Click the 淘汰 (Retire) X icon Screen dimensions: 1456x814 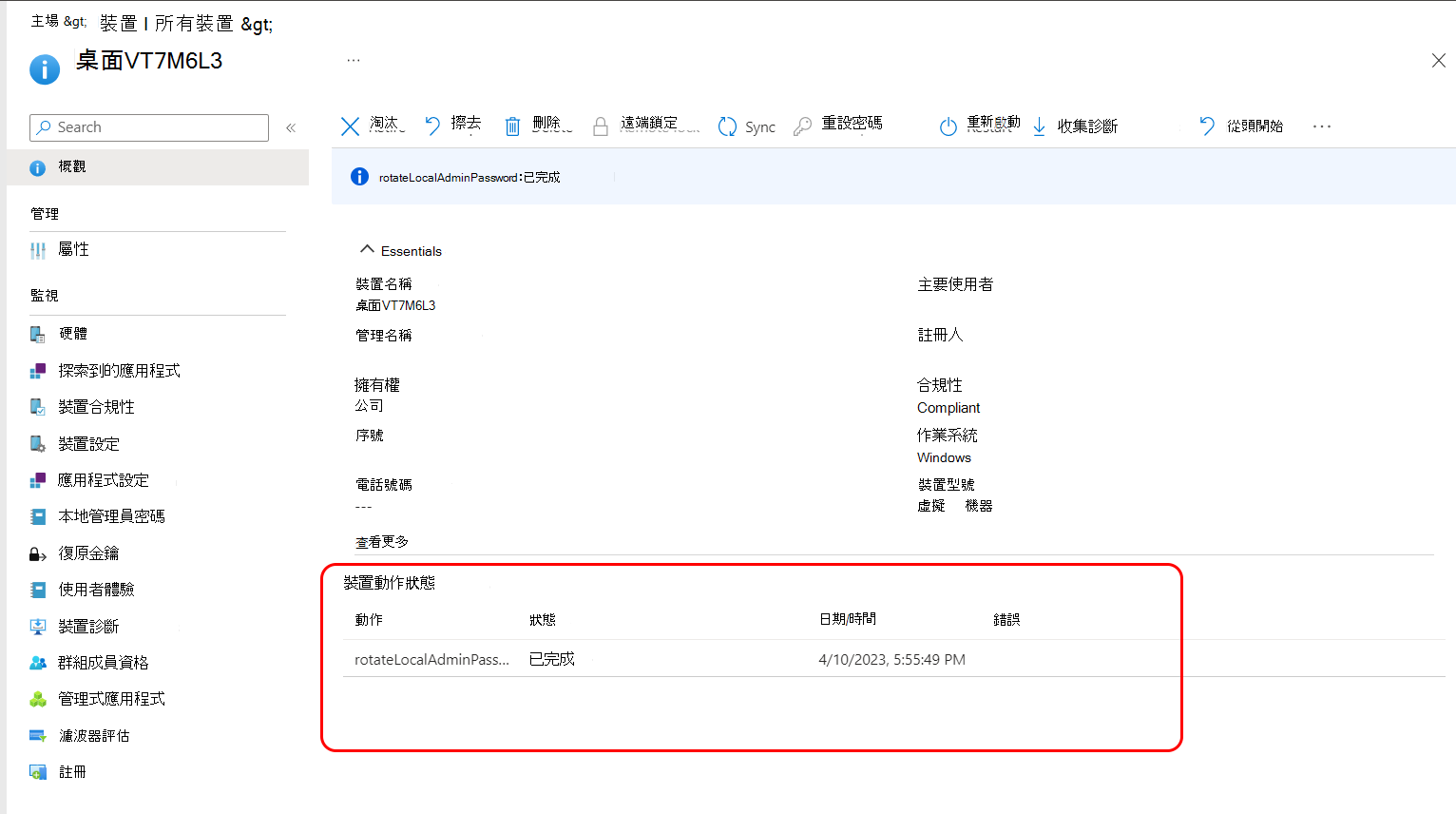350,126
